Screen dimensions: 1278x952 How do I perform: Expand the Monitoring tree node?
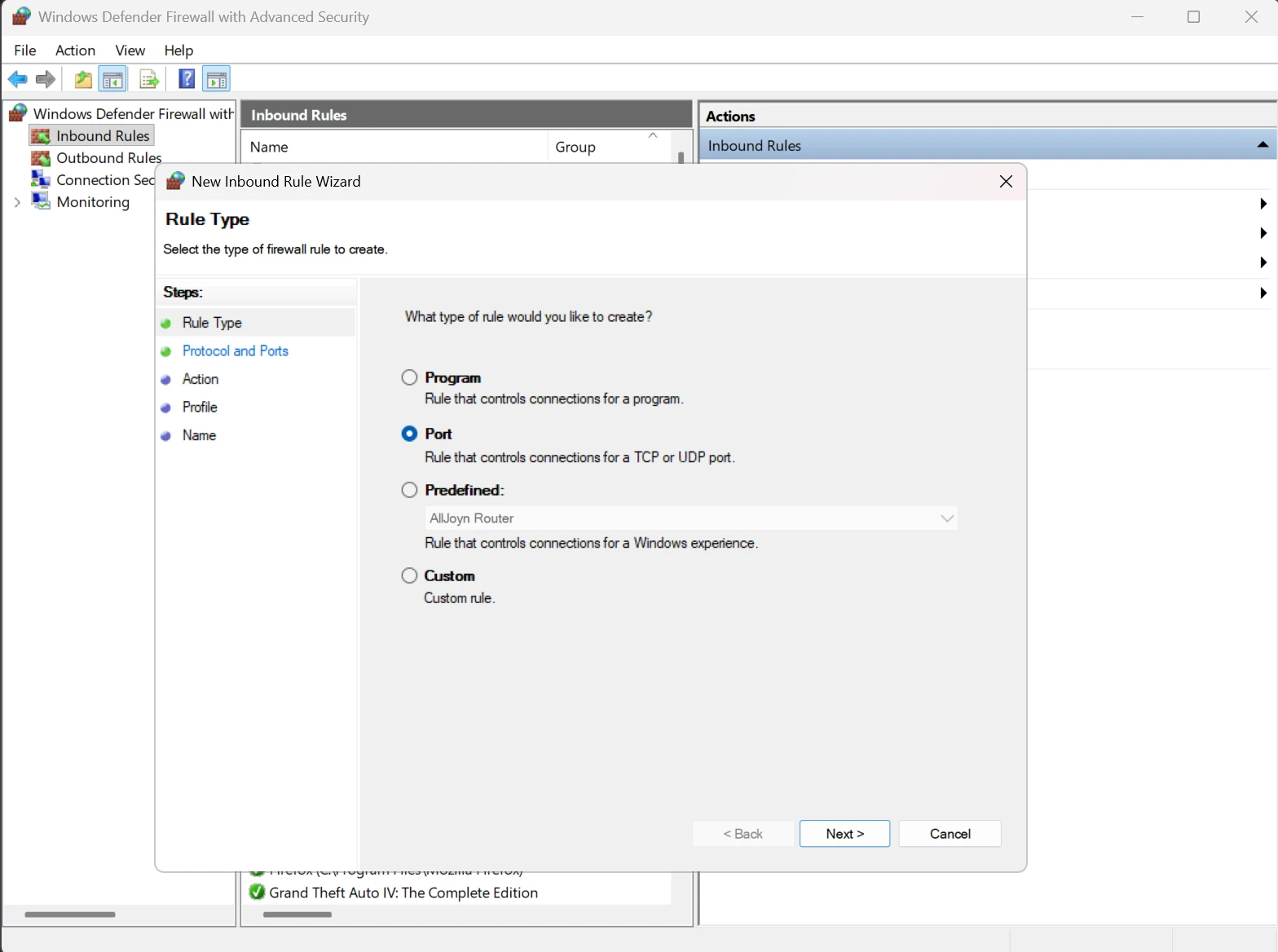point(17,202)
